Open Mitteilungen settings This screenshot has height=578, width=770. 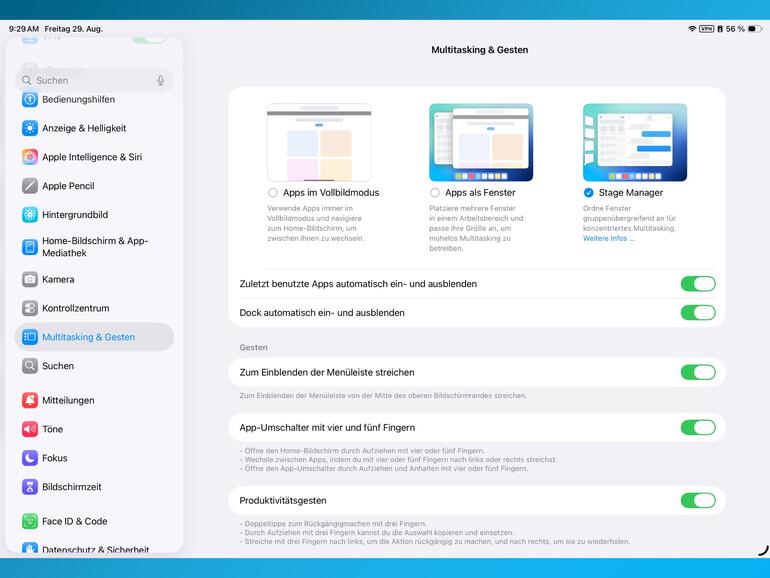pos(94,400)
